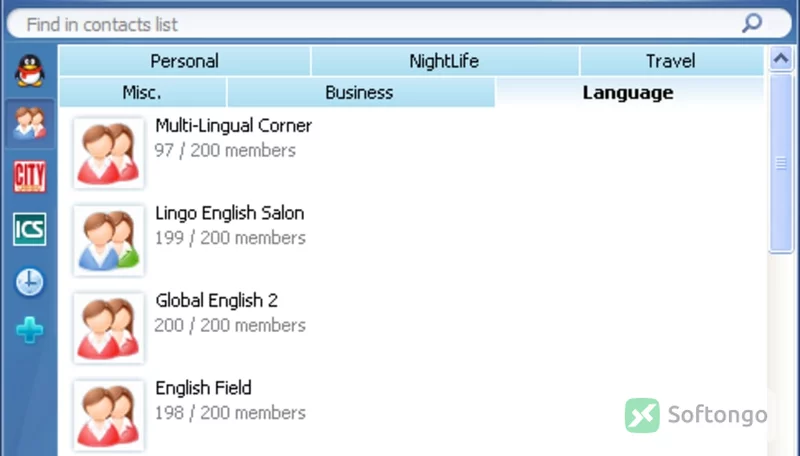Image resolution: width=800 pixels, height=456 pixels.
Task: Select the Multi-Lingual Corner group name
Action: [x=234, y=125]
